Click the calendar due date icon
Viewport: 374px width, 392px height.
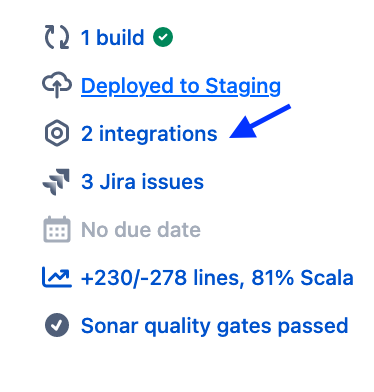tap(57, 229)
